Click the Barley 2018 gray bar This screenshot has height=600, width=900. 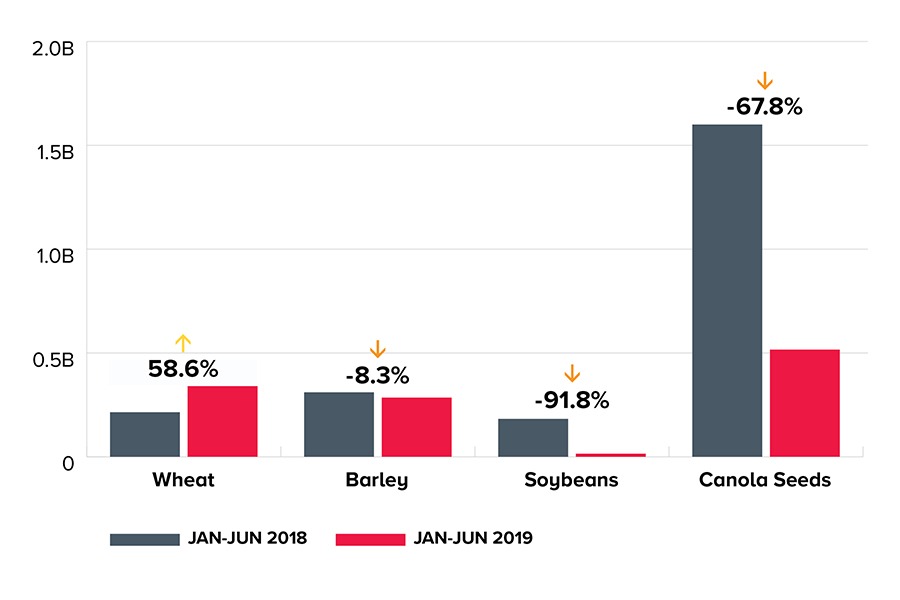339,424
